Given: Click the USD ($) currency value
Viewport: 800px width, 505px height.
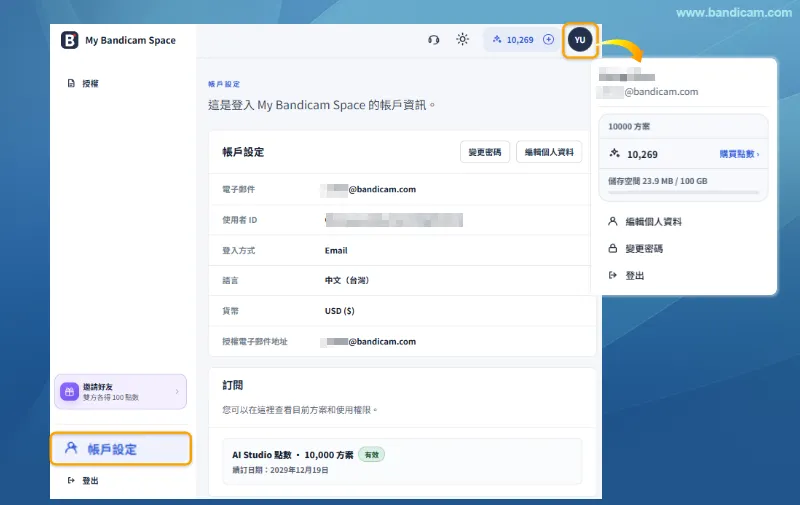Looking at the screenshot, I should click(340, 311).
